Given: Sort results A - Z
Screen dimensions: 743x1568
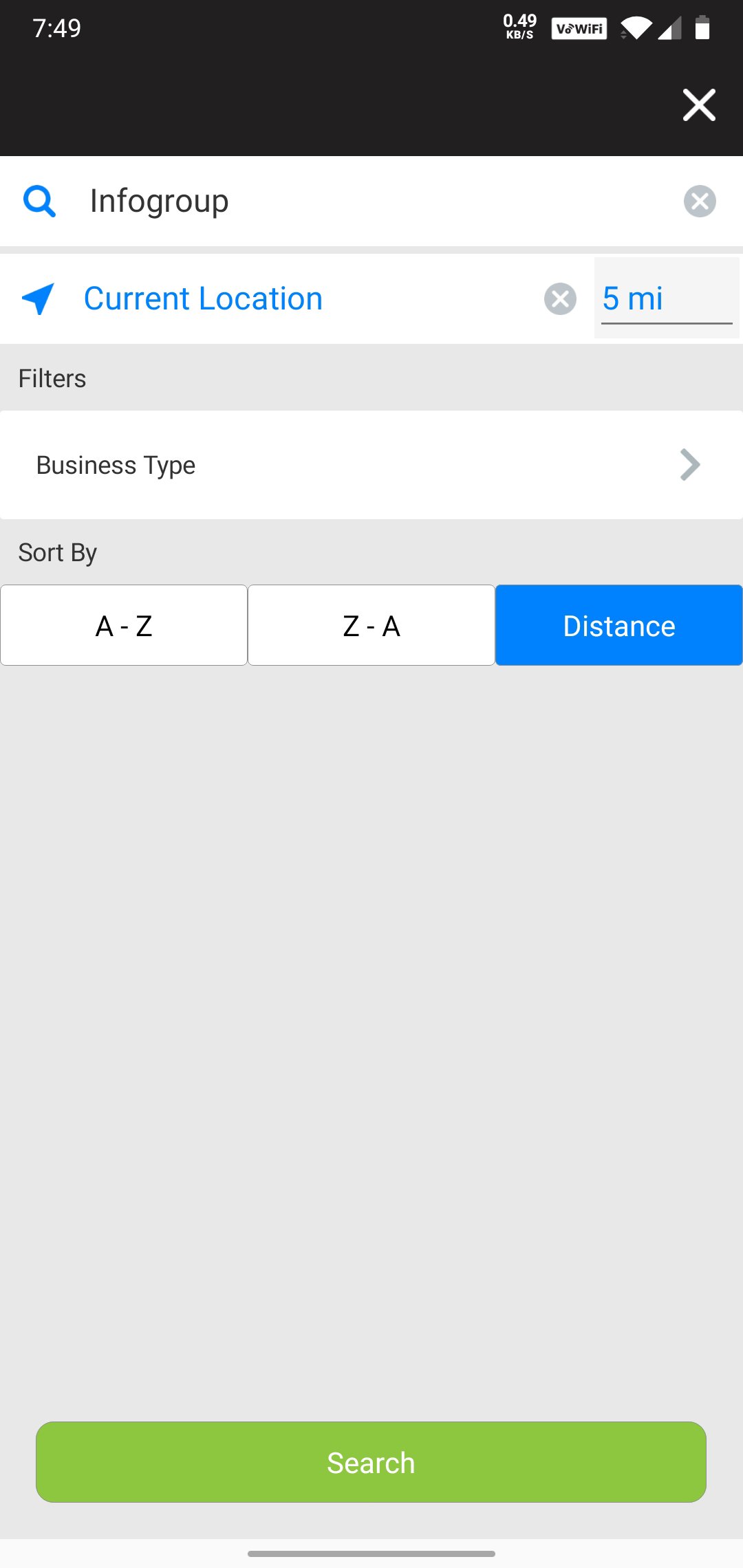Looking at the screenshot, I should (124, 625).
